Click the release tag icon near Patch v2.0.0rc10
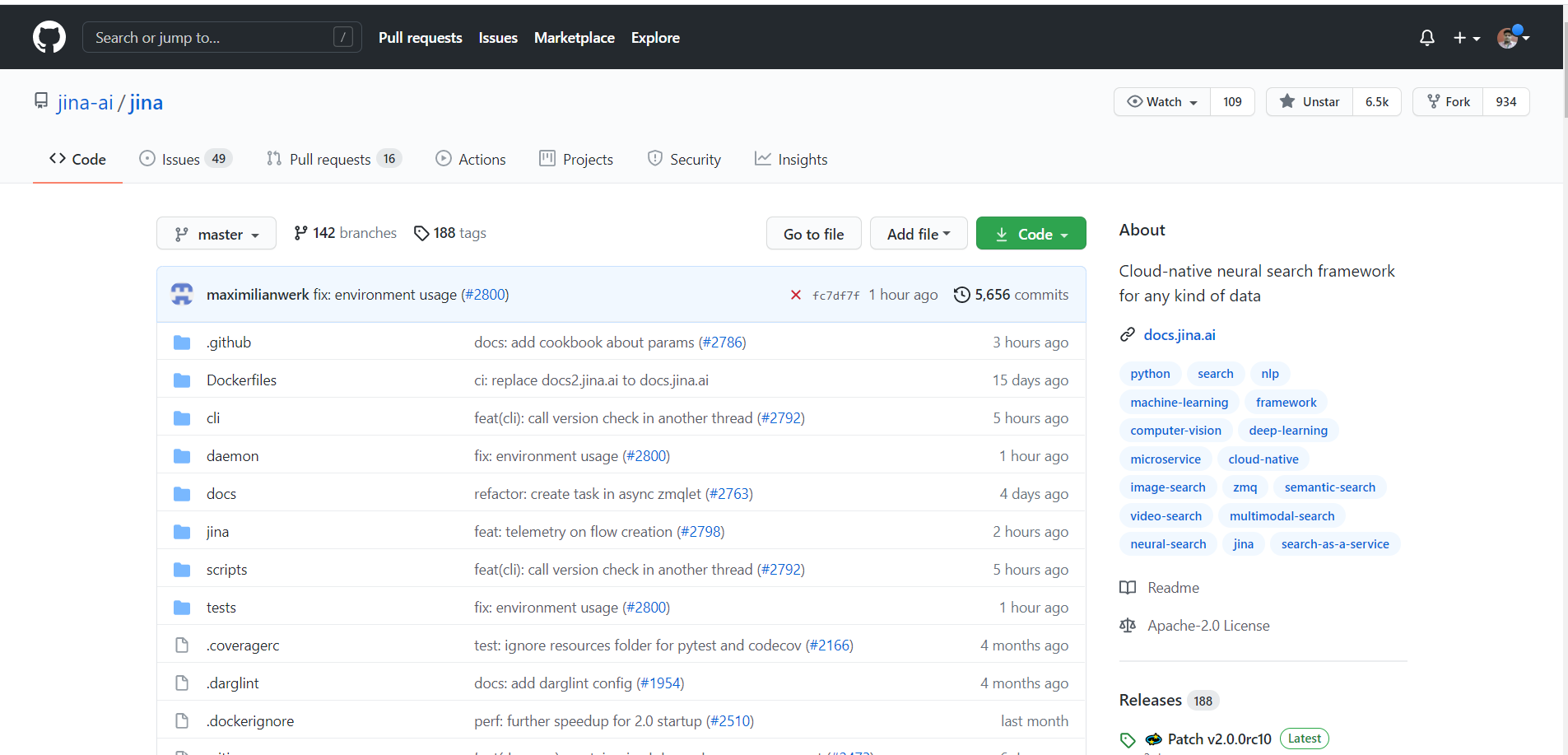Image resolution: width=1568 pixels, height=755 pixels. (x=1128, y=739)
